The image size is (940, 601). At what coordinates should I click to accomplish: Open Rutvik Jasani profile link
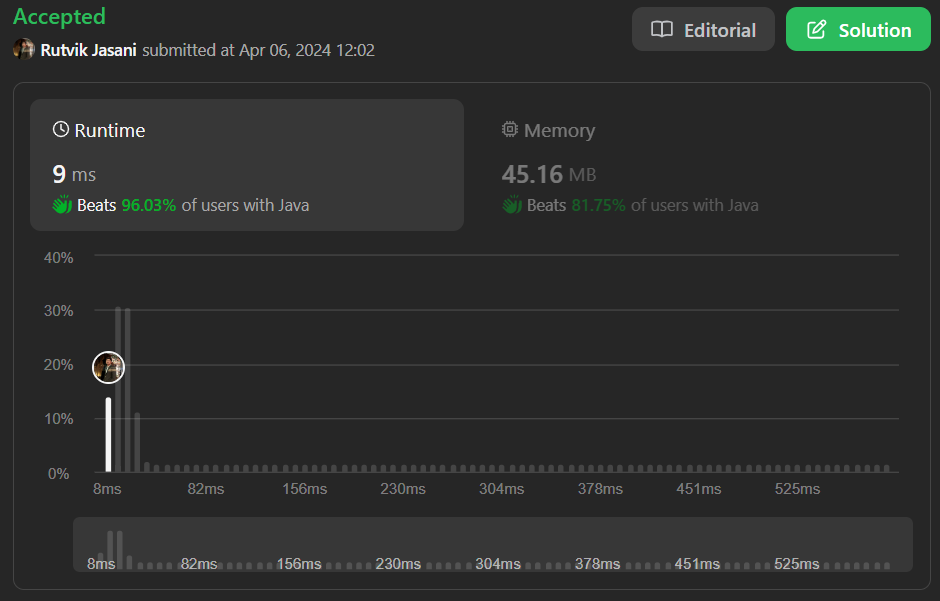[x=88, y=50]
